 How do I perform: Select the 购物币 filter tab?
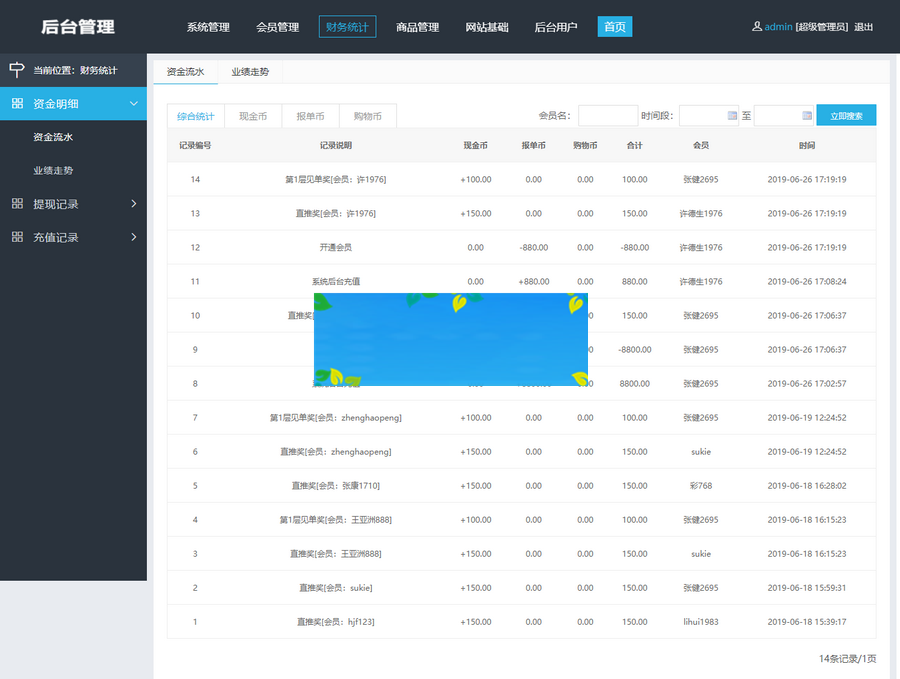(368, 116)
